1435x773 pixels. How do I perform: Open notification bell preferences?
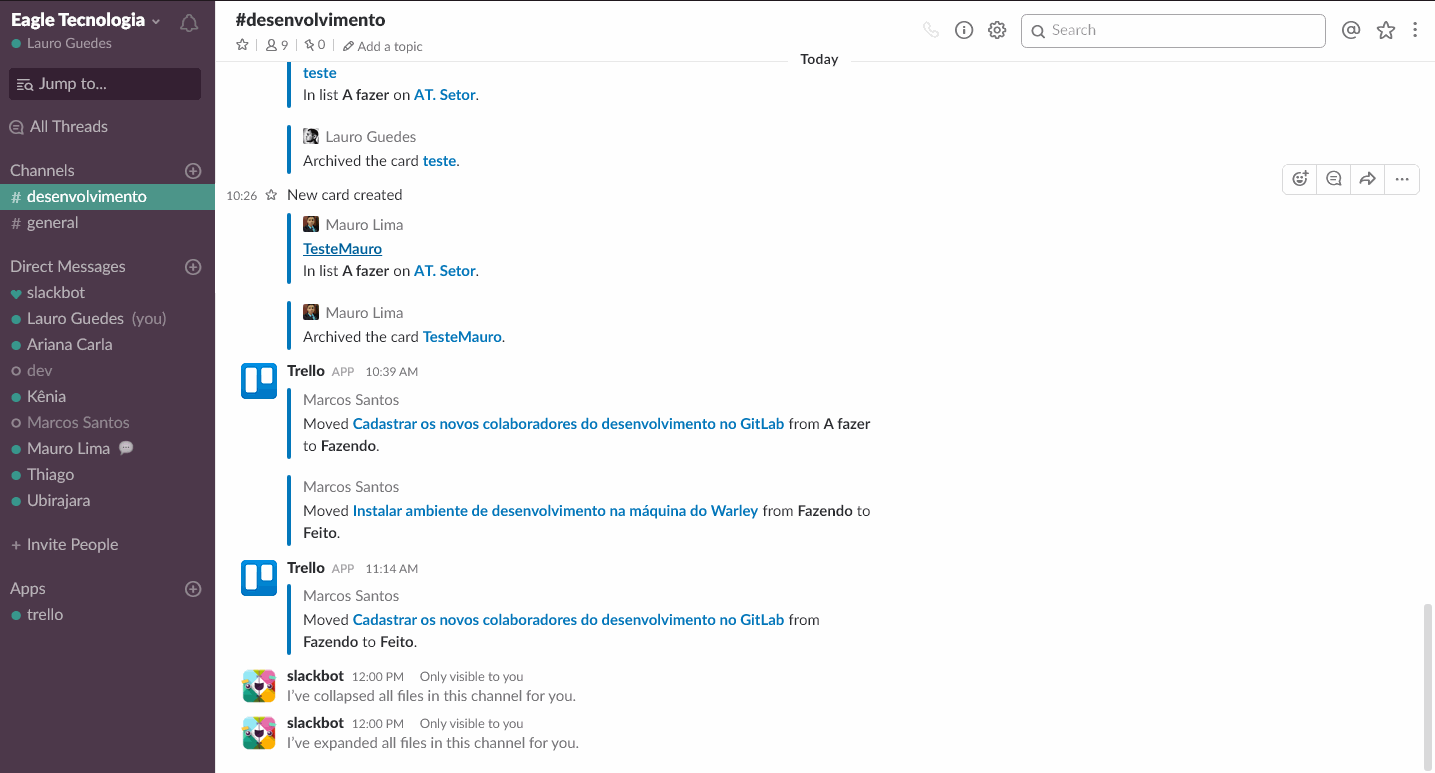click(x=189, y=23)
